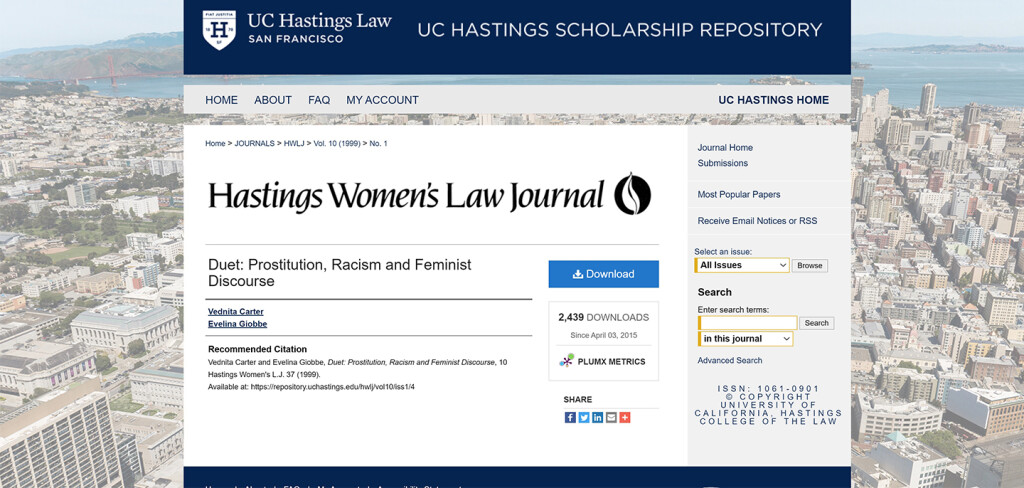The image size is (1024, 488).
Task: Share the article on Facebook
Action: click(570, 417)
